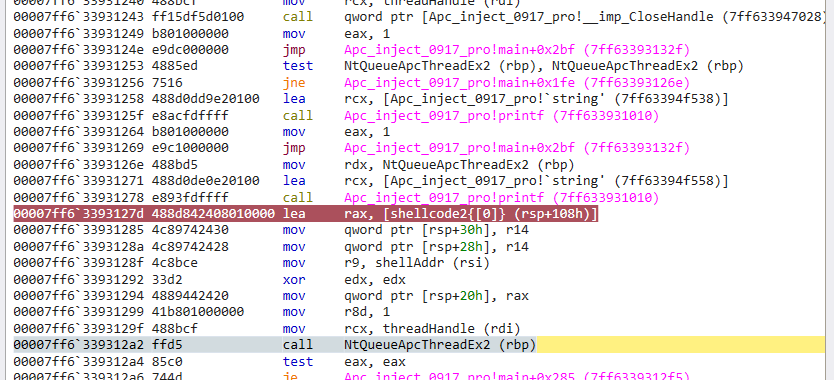Click the 'test' mnemonic at 33931253
Viewport: 834px width, 380px height.
pos(298,67)
